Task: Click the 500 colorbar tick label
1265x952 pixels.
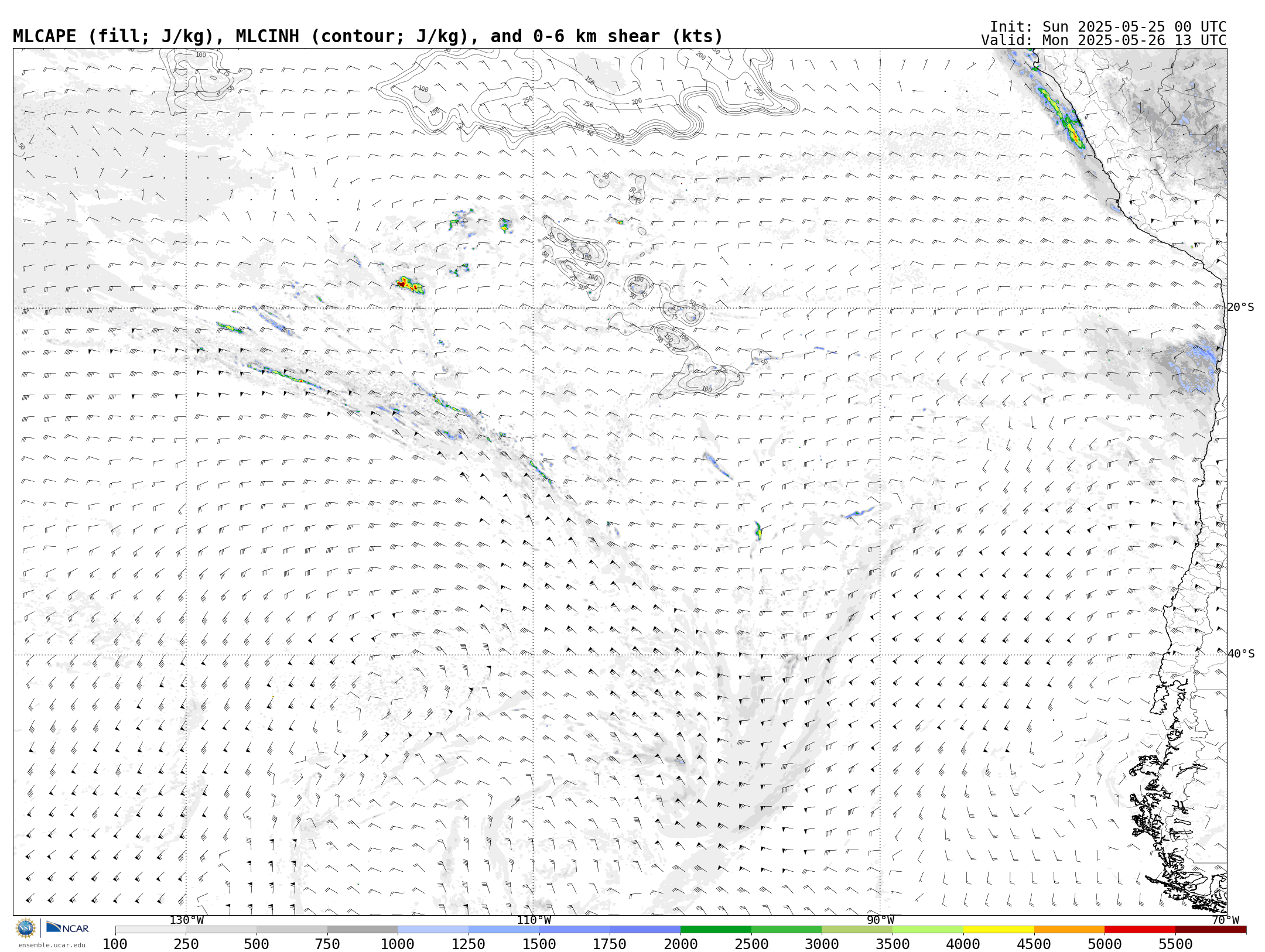Action: click(257, 944)
